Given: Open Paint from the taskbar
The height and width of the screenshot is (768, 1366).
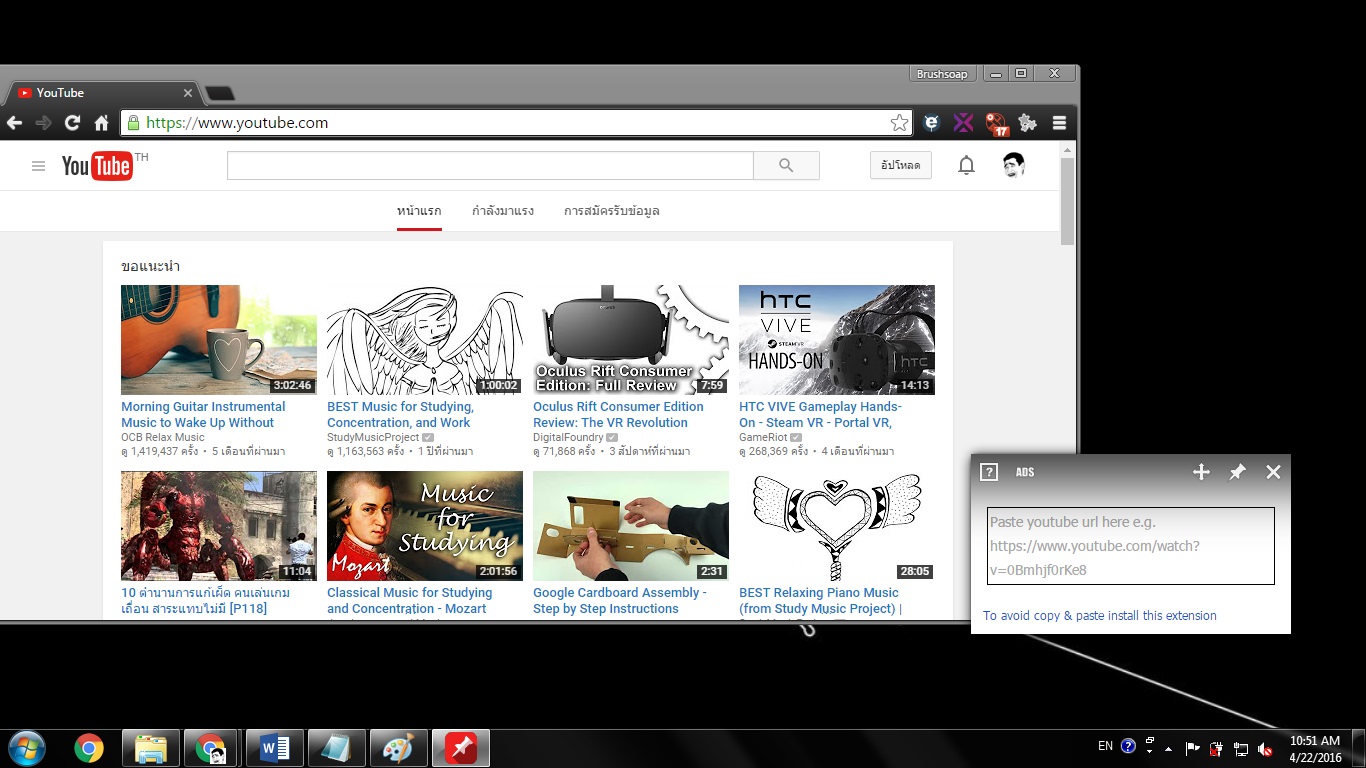Looking at the screenshot, I should [x=399, y=748].
